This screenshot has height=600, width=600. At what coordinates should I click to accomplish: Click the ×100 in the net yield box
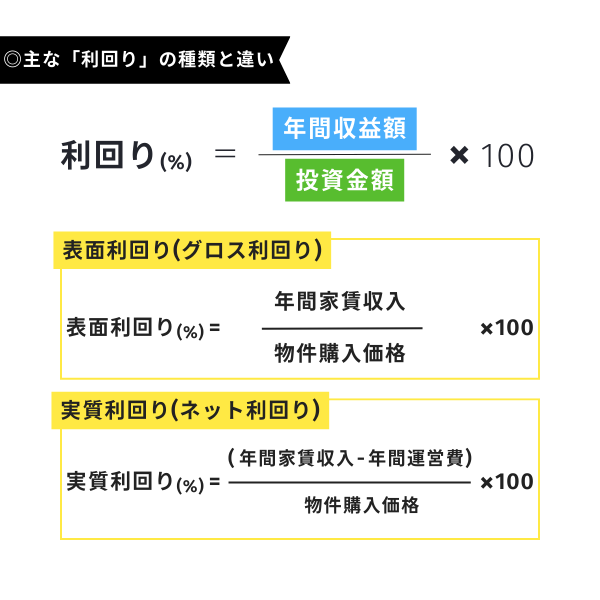[x=507, y=482]
